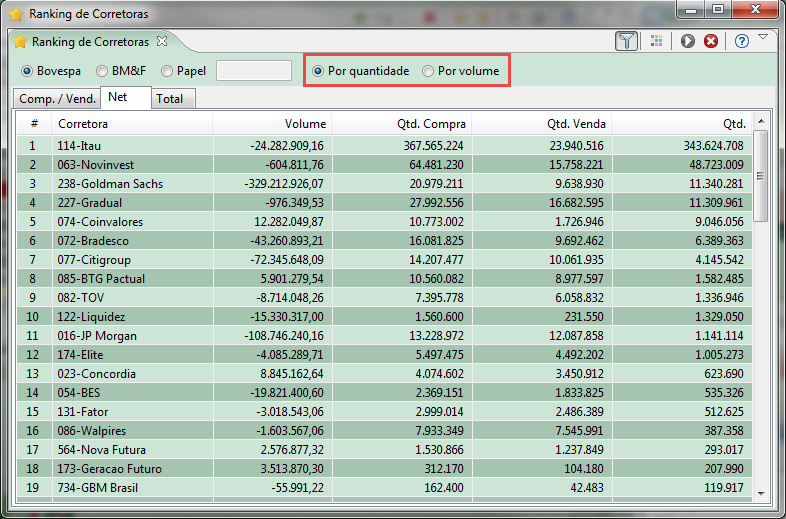The width and height of the screenshot is (786, 519).
Task: Click Qtd. value 343.624.708
Action: [714, 146]
